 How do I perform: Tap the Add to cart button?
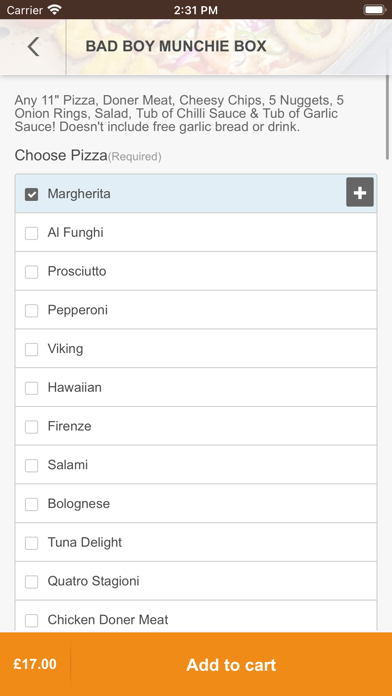coord(231,664)
